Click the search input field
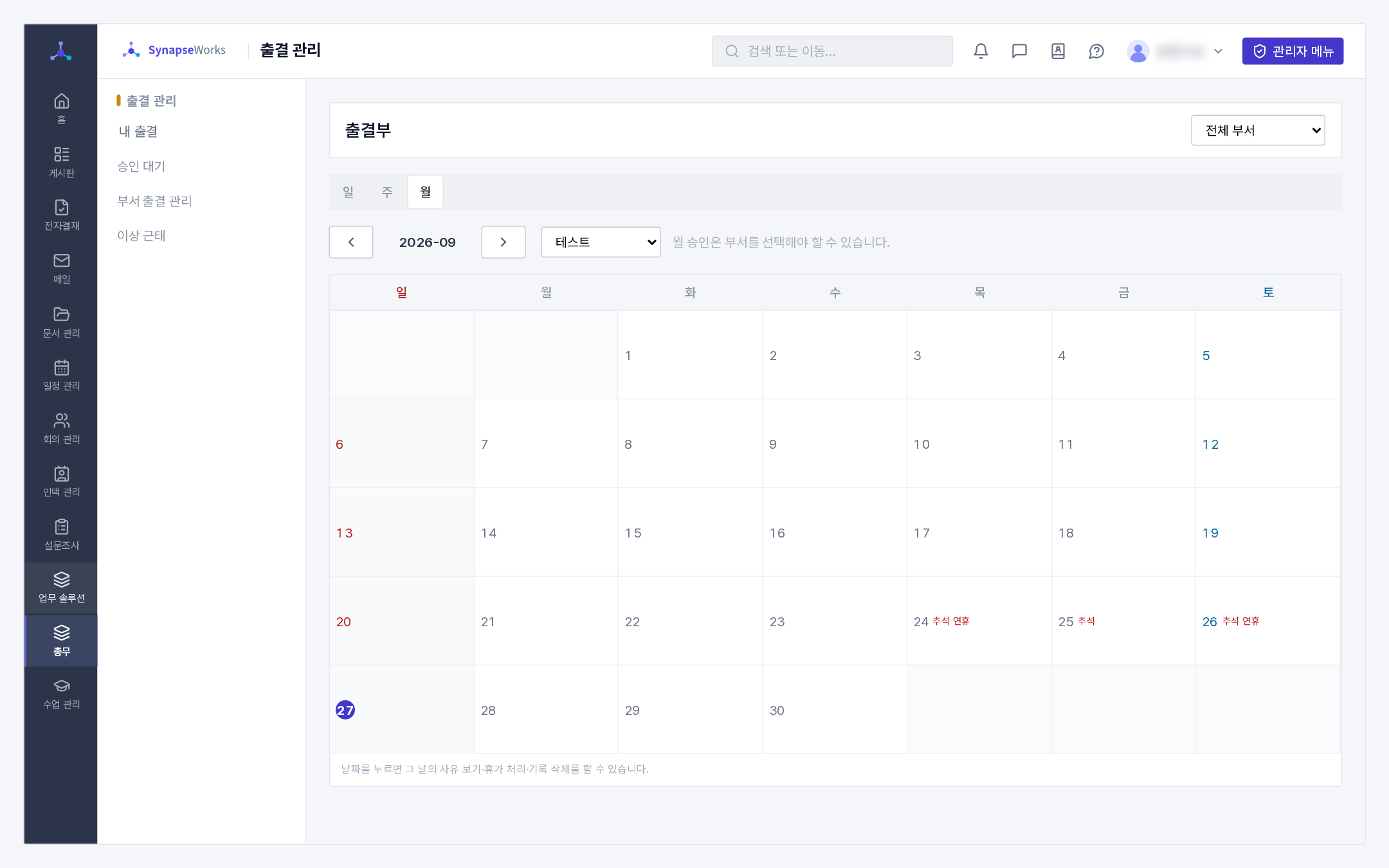This screenshot has height=868, width=1389. [832, 51]
